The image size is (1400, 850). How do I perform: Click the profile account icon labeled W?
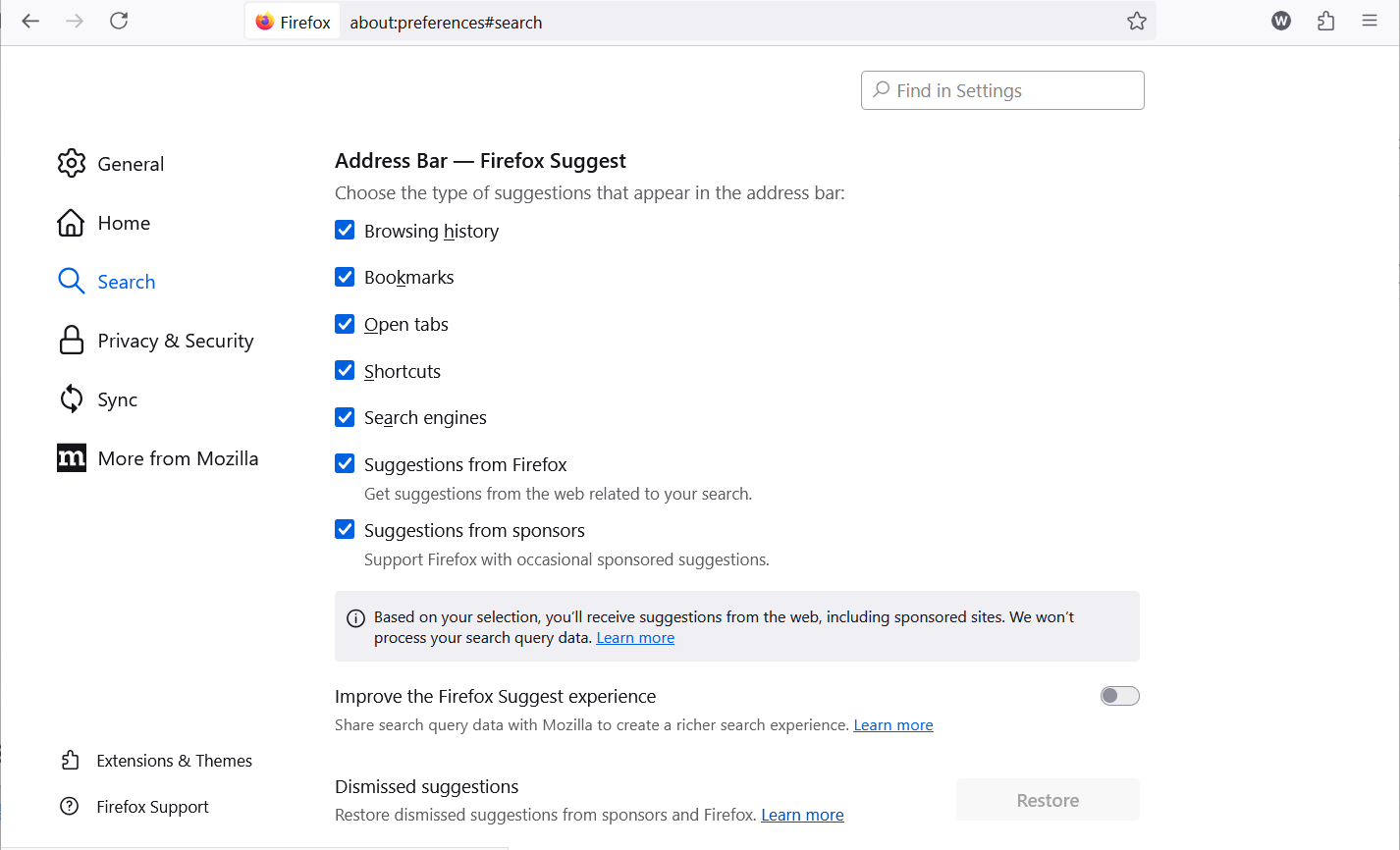point(1280,20)
